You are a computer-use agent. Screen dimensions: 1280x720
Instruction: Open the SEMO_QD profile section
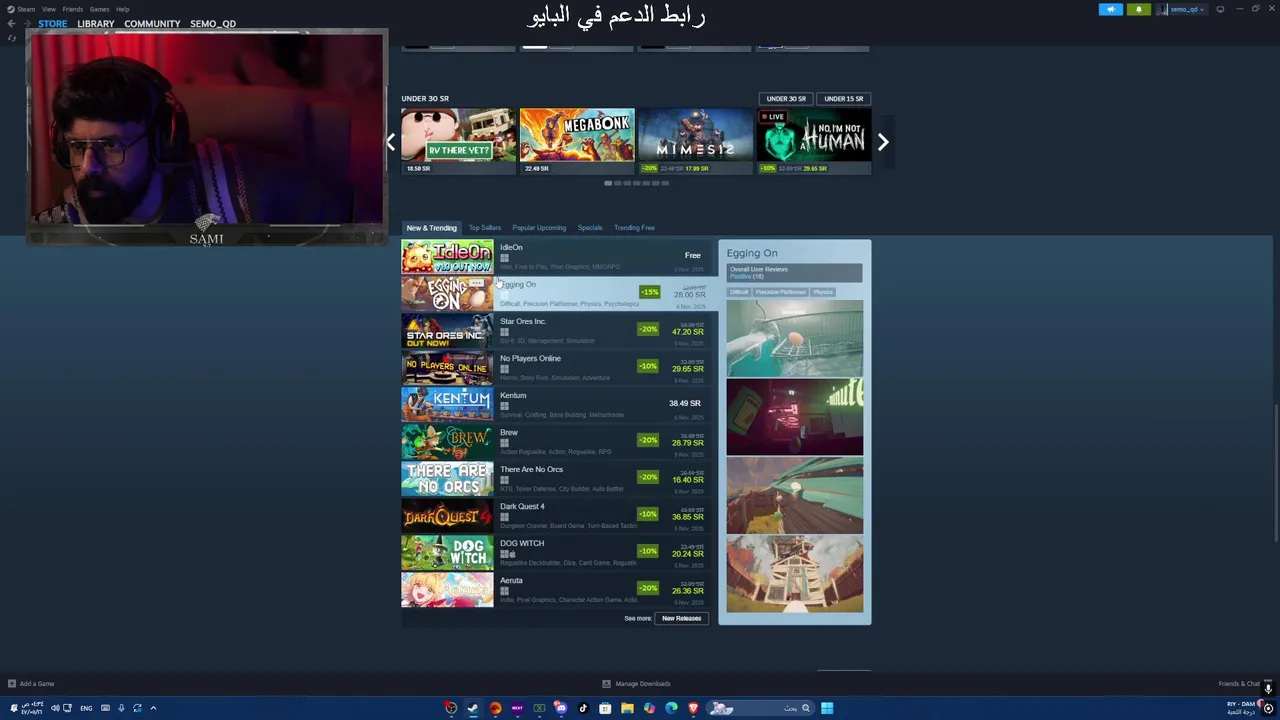point(213,23)
